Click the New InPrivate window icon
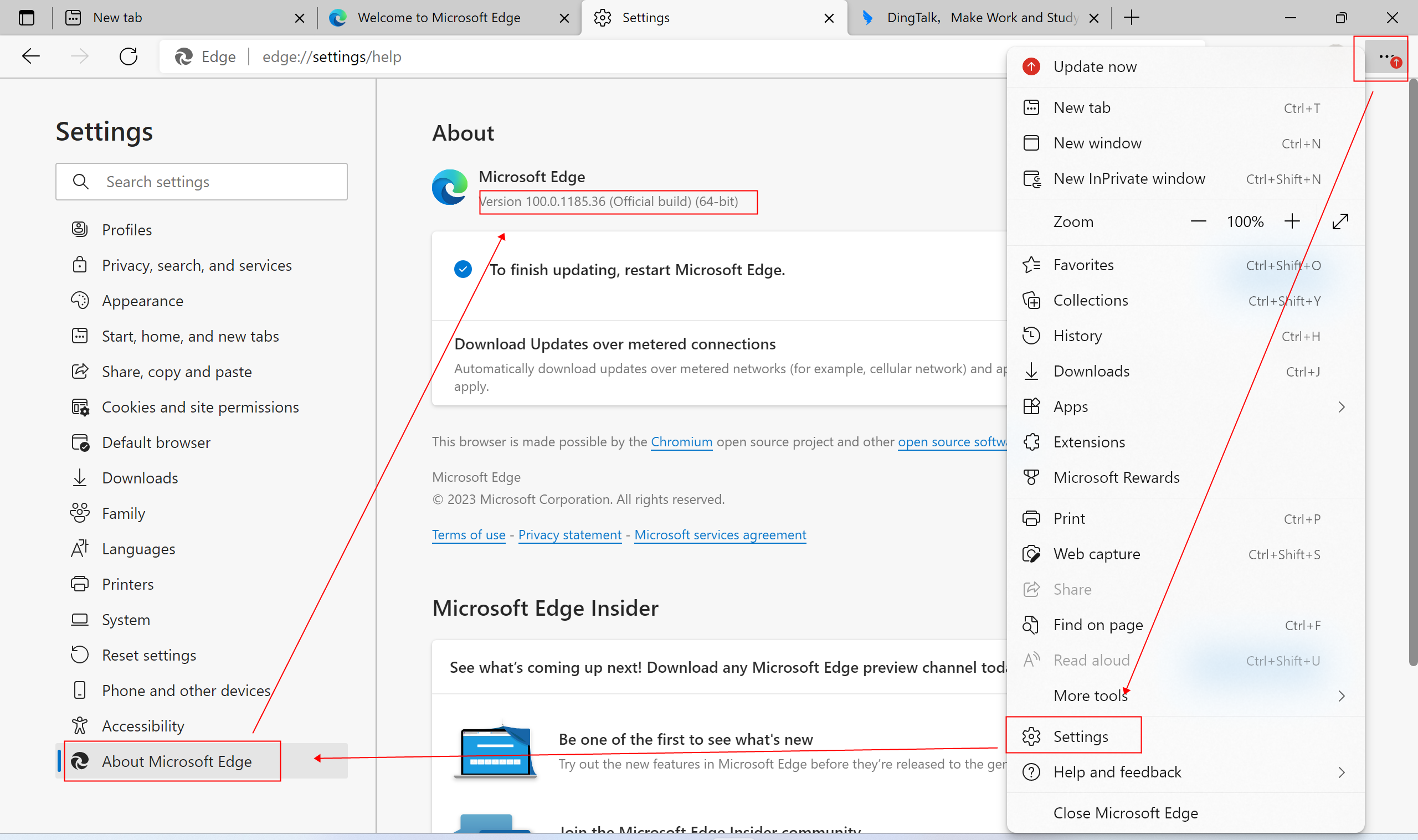This screenshot has height=840, width=1418. (1031, 179)
